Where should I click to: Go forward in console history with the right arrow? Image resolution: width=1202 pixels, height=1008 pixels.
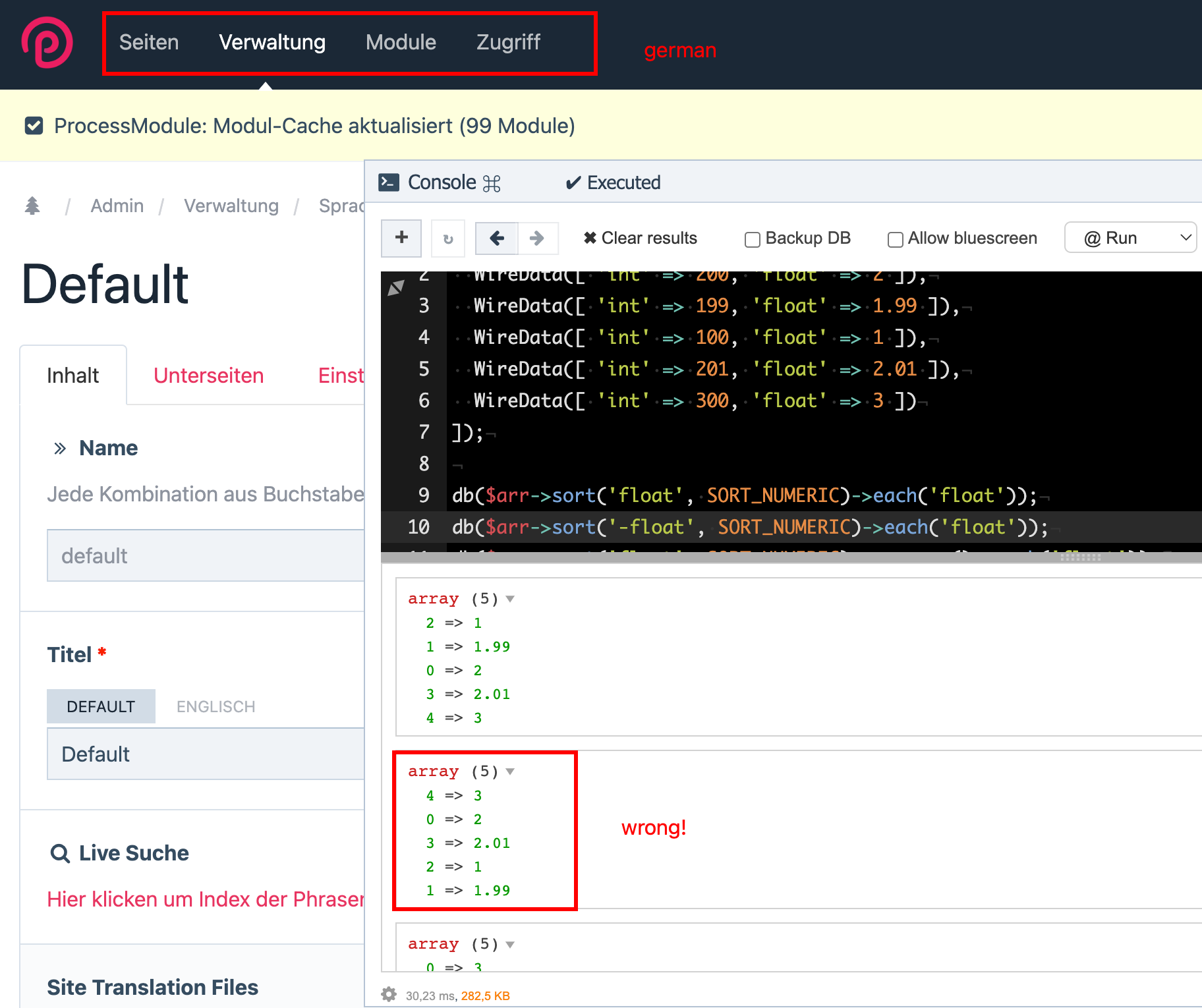pos(538,238)
